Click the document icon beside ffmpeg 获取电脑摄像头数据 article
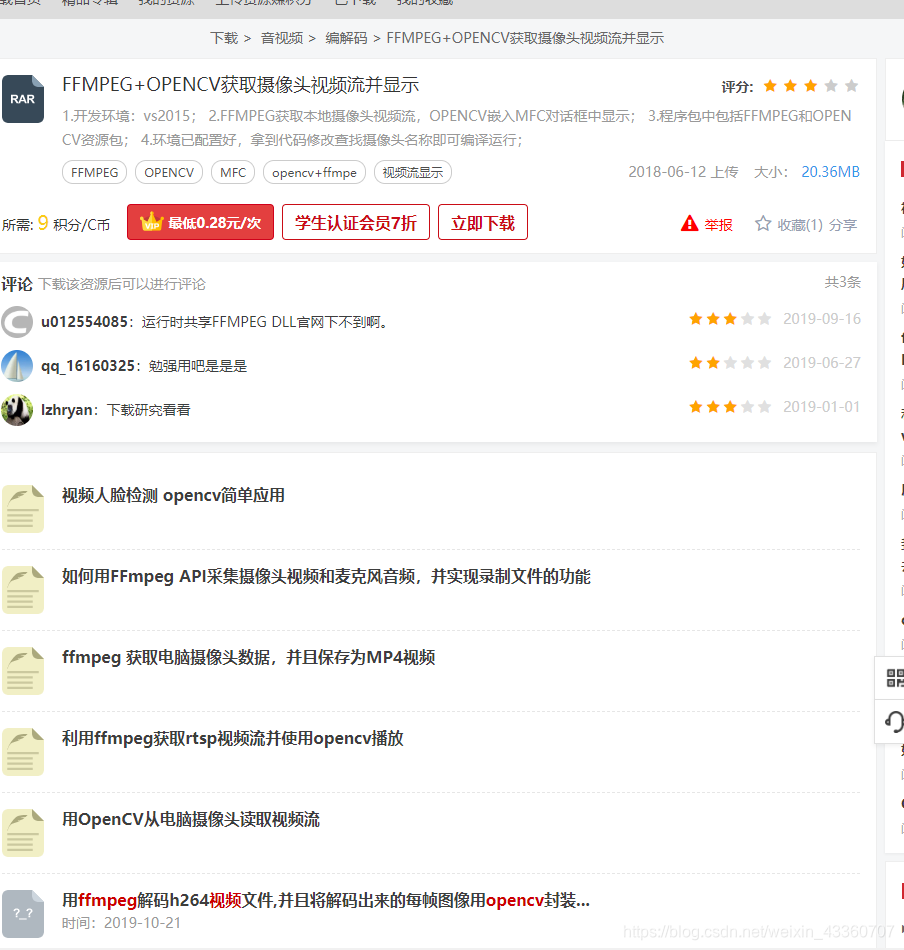Image resolution: width=904 pixels, height=950 pixels. click(23, 671)
